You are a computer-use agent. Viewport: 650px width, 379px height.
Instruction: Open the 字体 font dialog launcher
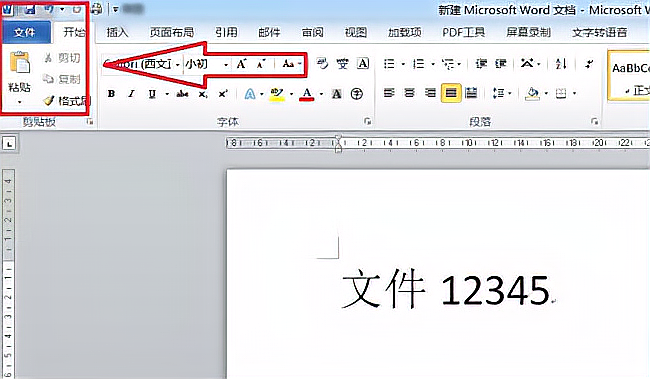[367, 121]
